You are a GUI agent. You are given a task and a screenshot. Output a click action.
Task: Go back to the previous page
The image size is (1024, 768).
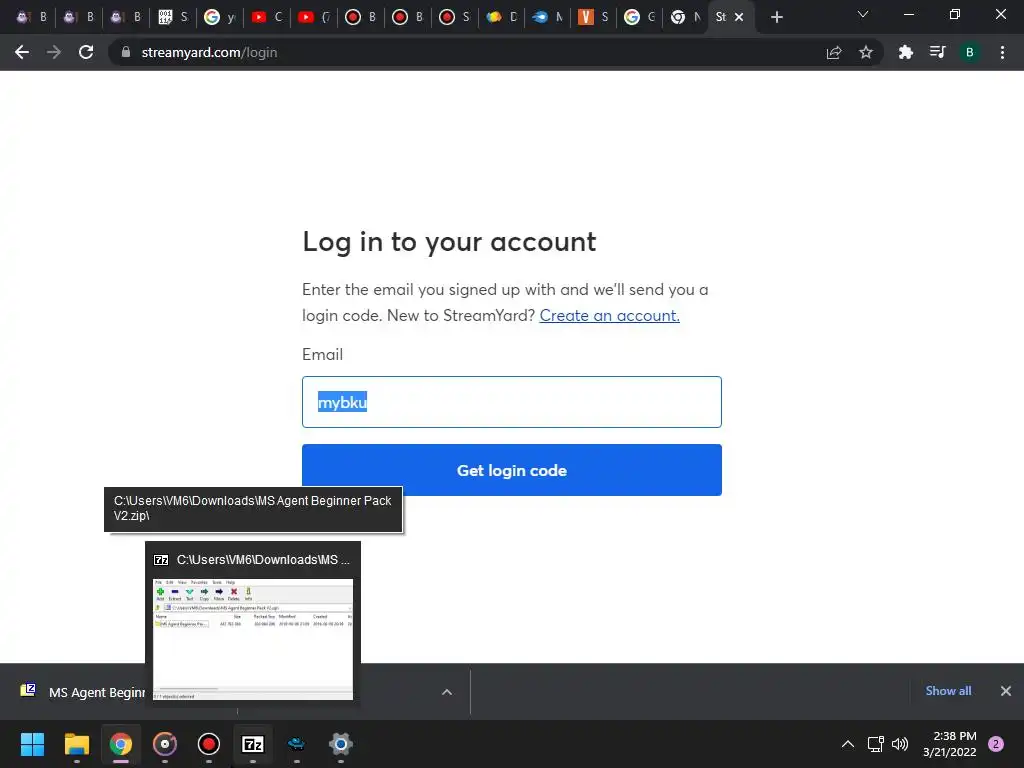pos(22,52)
